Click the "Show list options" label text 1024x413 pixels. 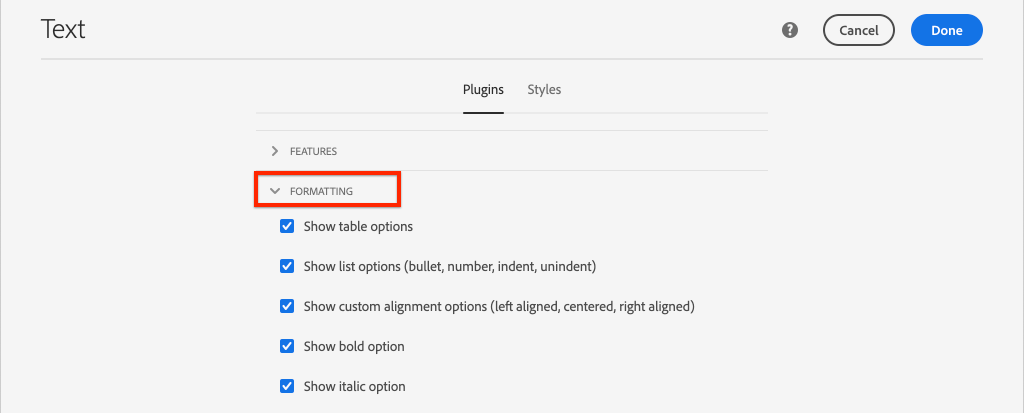[450, 267]
